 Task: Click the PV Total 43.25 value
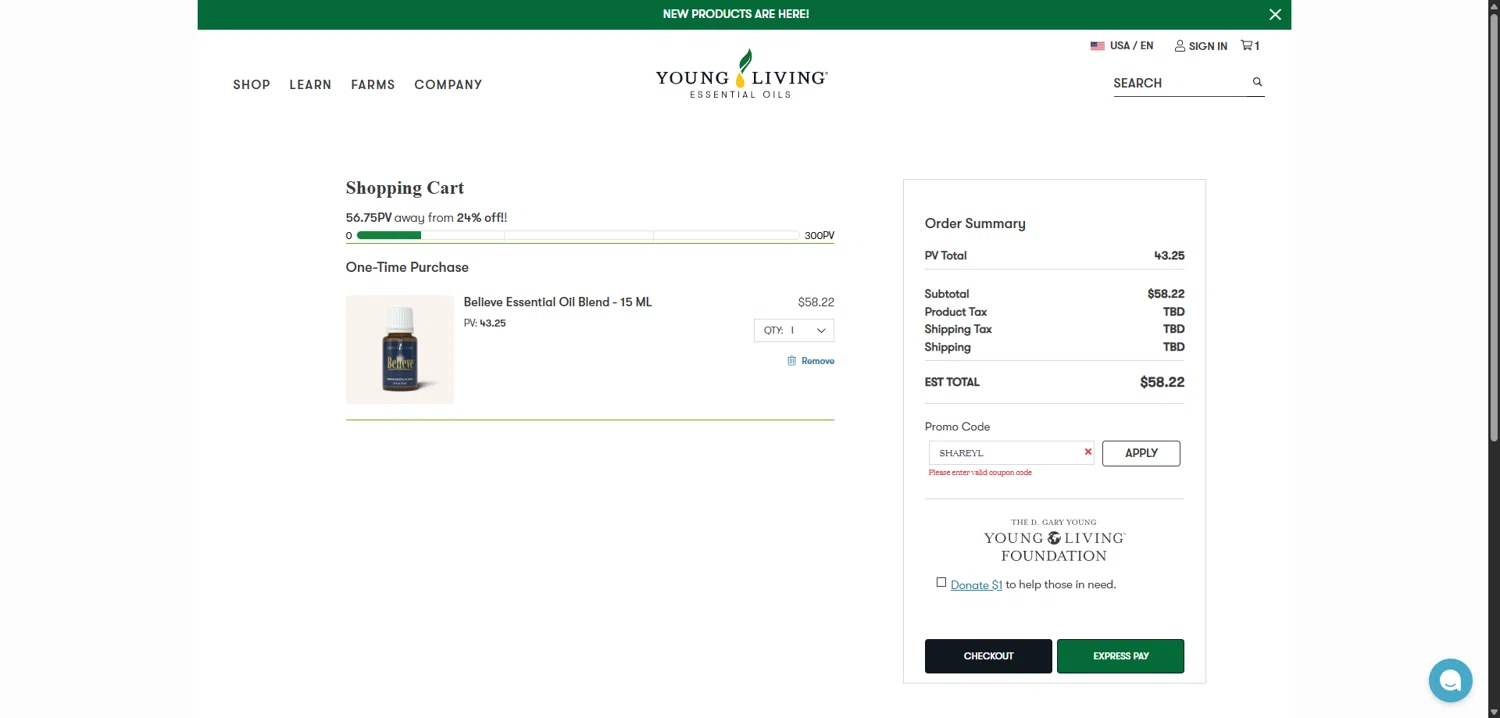tap(1169, 256)
